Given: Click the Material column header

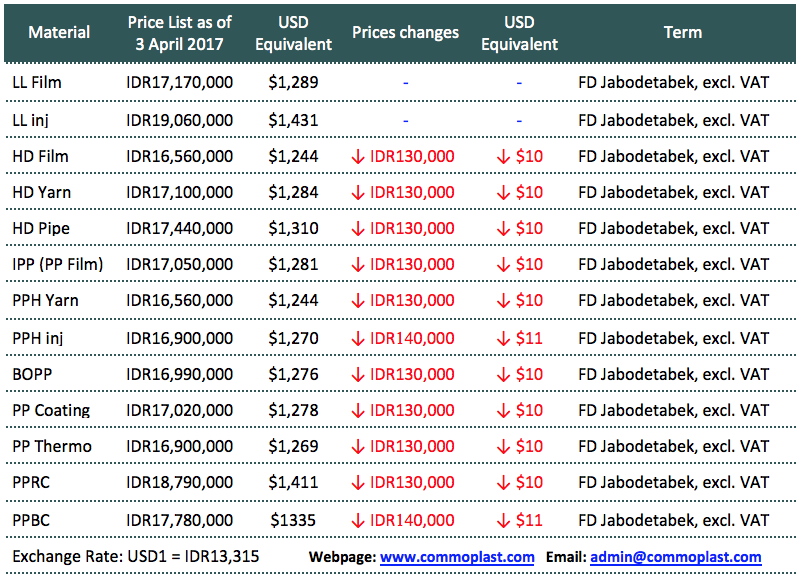Looking at the screenshot, I should (57, 33).
